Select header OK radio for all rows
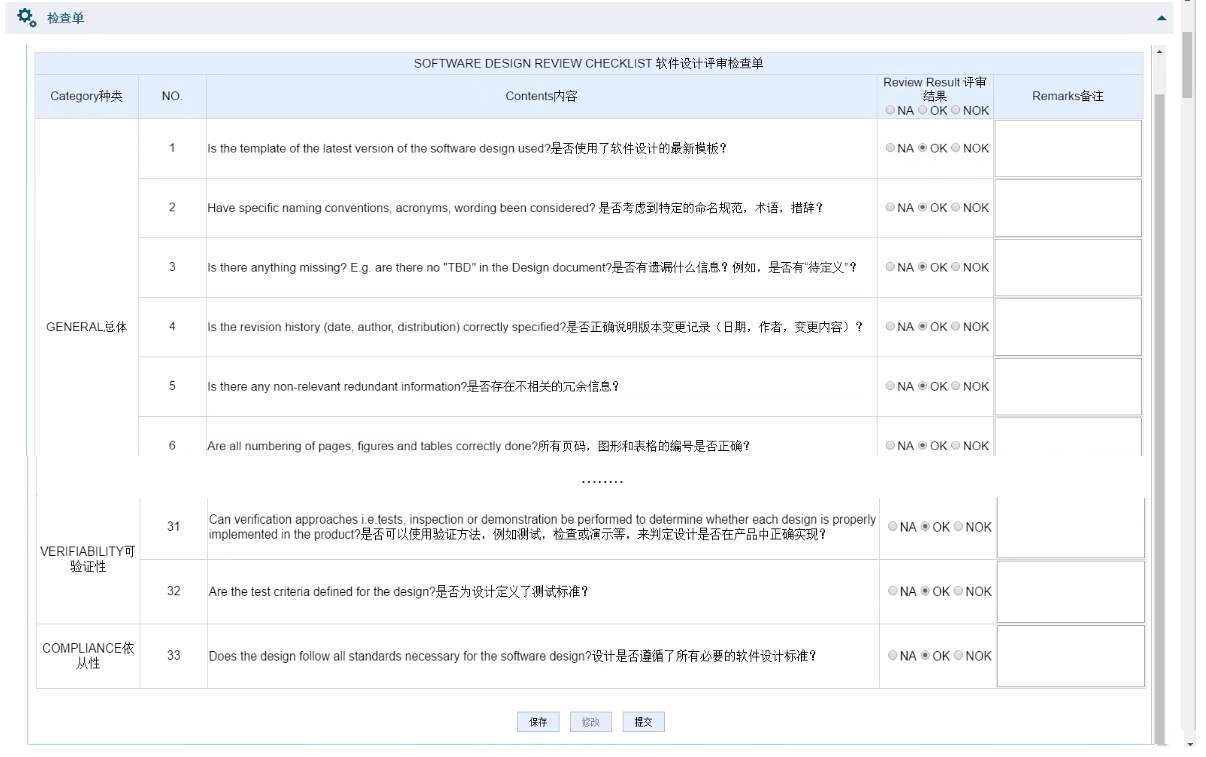 click(x=923, y=111)
